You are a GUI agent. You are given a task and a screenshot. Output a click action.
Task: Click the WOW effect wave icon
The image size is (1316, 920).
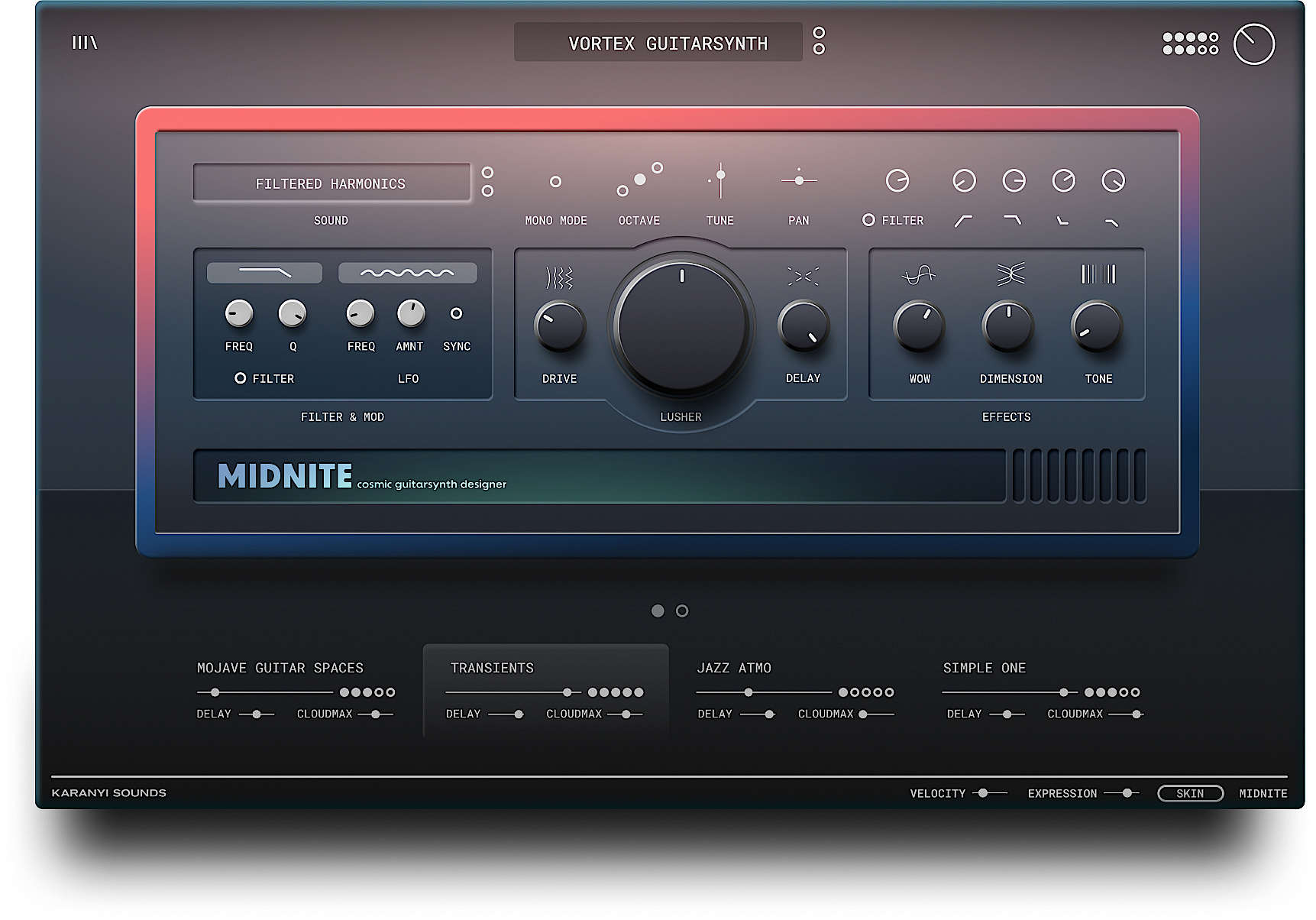point(918,275)
